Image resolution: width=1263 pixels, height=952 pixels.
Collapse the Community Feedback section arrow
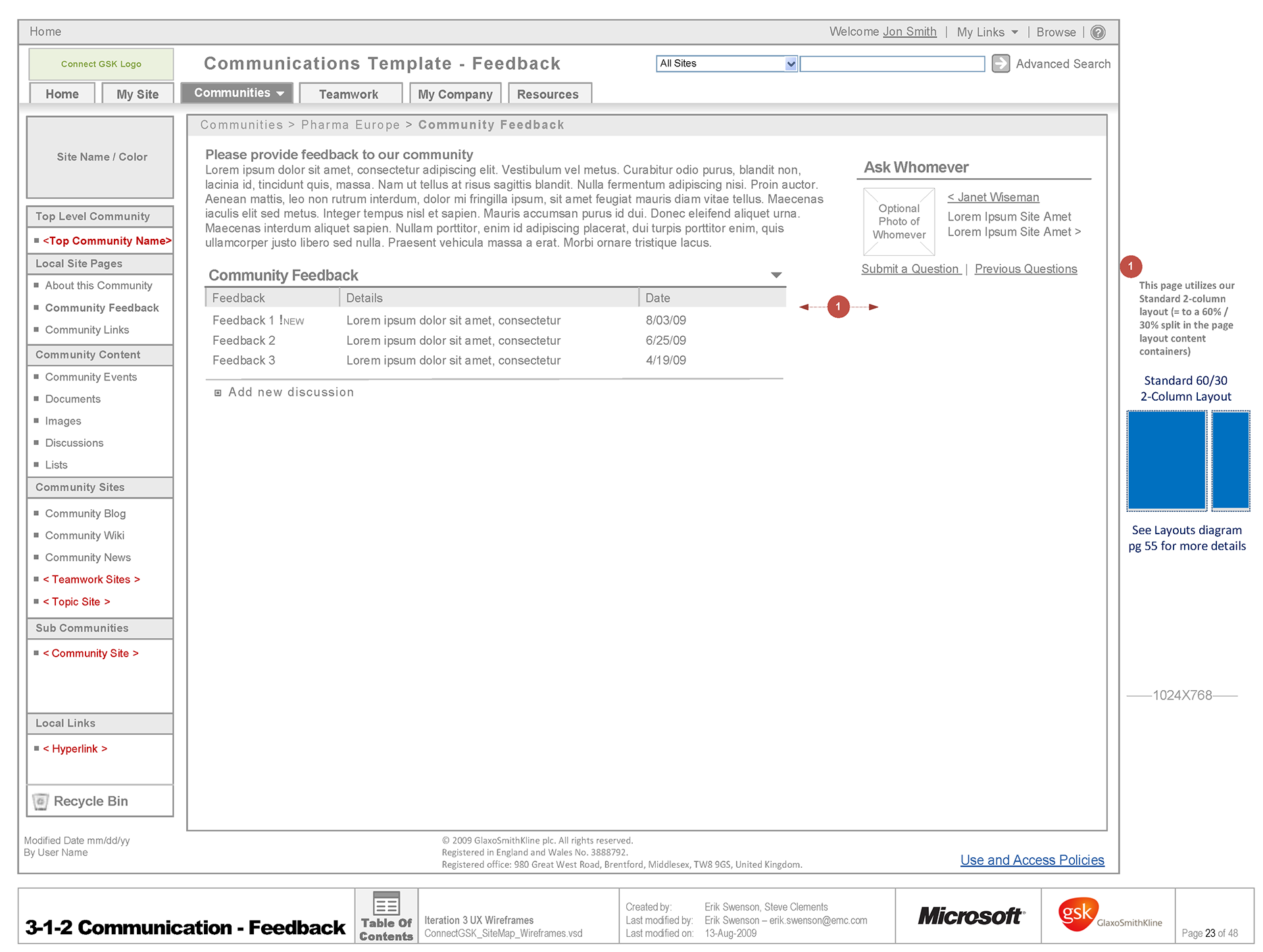776,275
